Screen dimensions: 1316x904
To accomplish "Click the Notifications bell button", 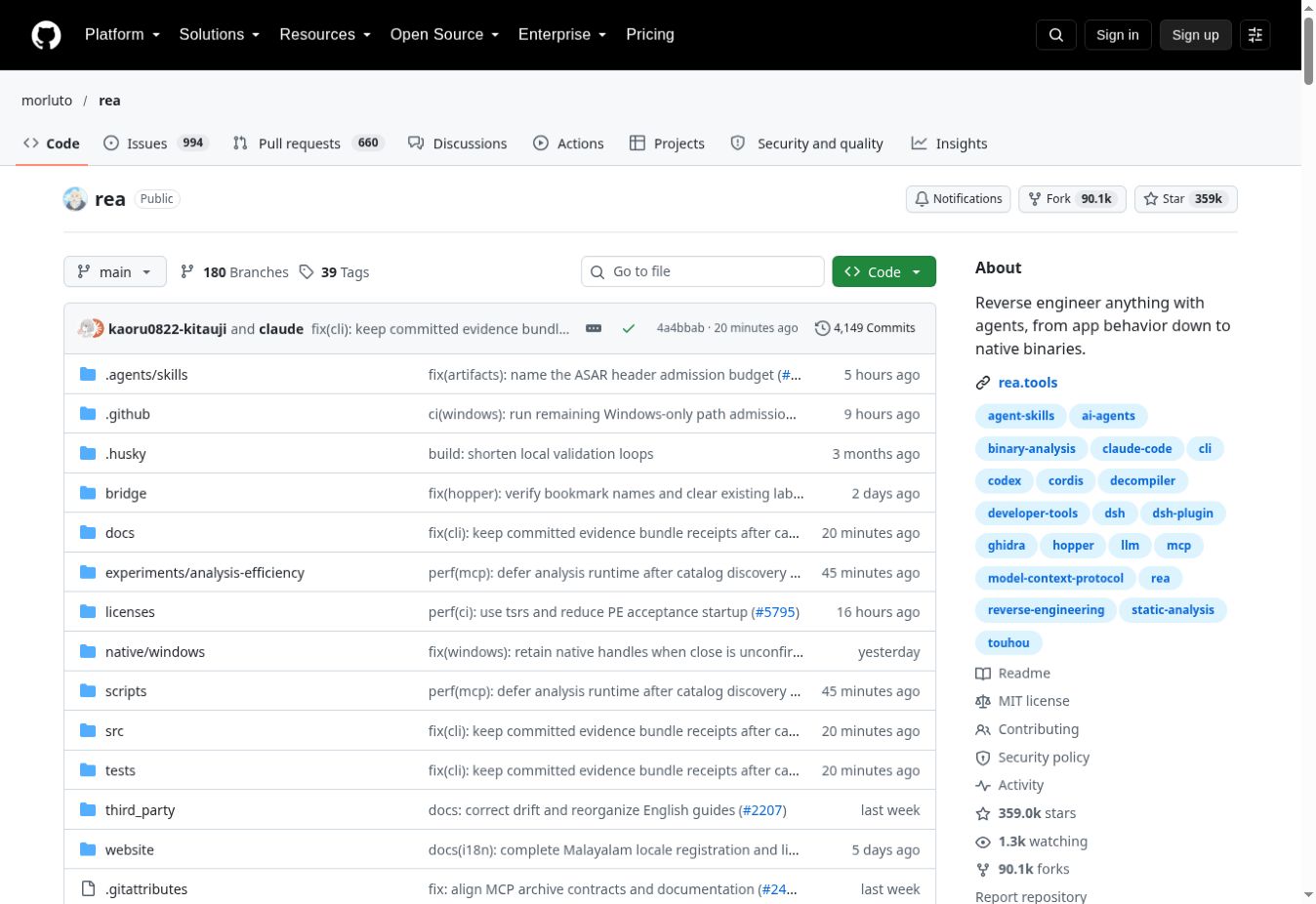I will (x=959, y=199).
